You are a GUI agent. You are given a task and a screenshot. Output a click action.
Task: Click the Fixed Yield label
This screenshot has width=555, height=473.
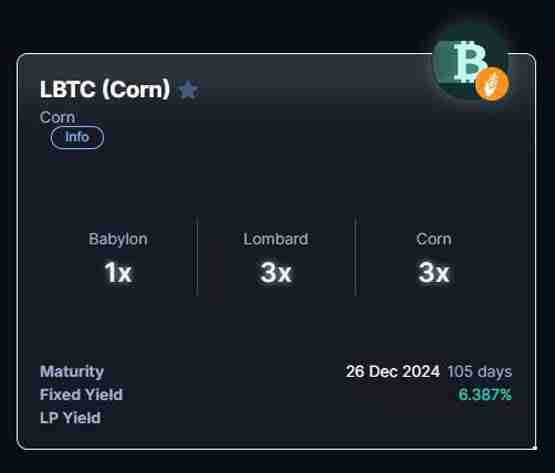pyautogui.click(x=81, y=394)
